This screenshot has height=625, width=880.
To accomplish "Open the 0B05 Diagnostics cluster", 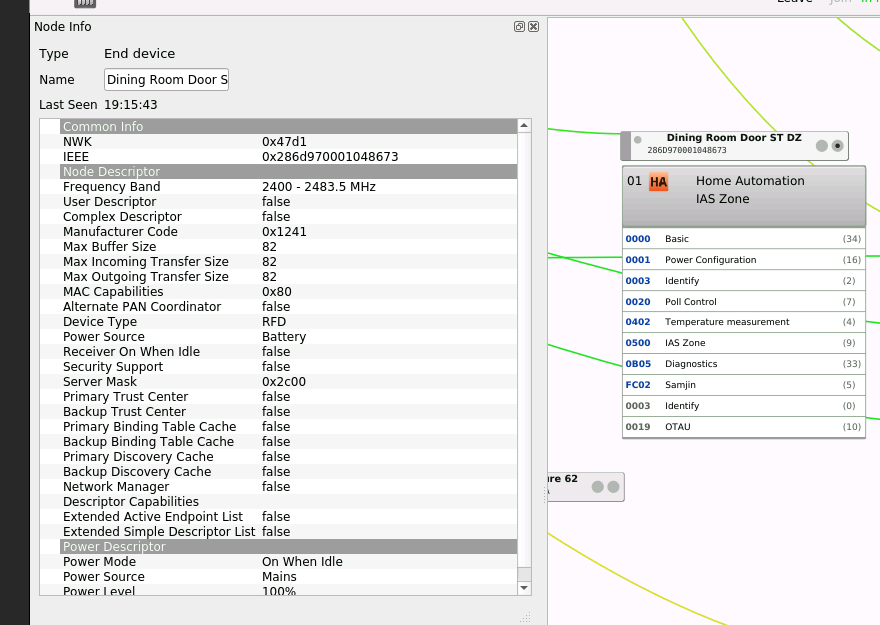I will [x=744, y=364].
